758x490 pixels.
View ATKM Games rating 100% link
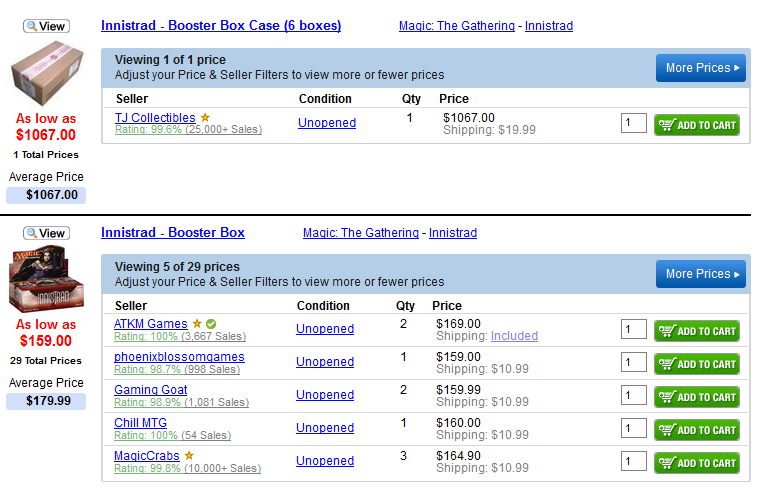coord(180,336)
